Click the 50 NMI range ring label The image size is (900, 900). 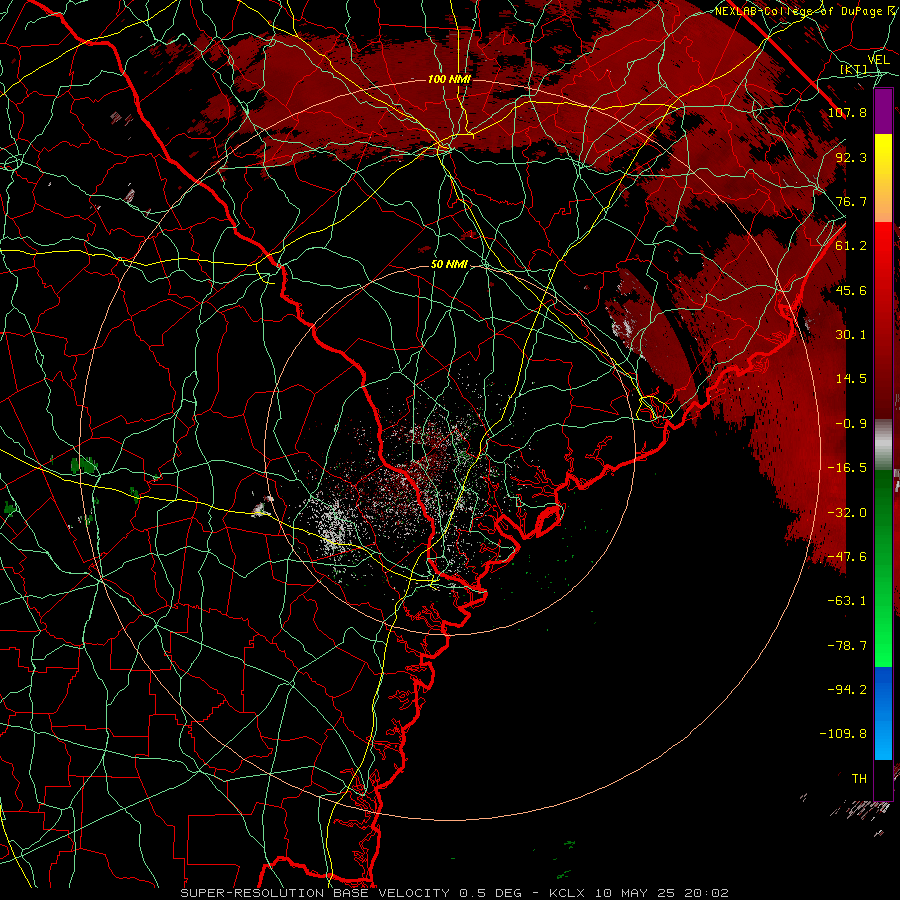click(x=449, y=265)
